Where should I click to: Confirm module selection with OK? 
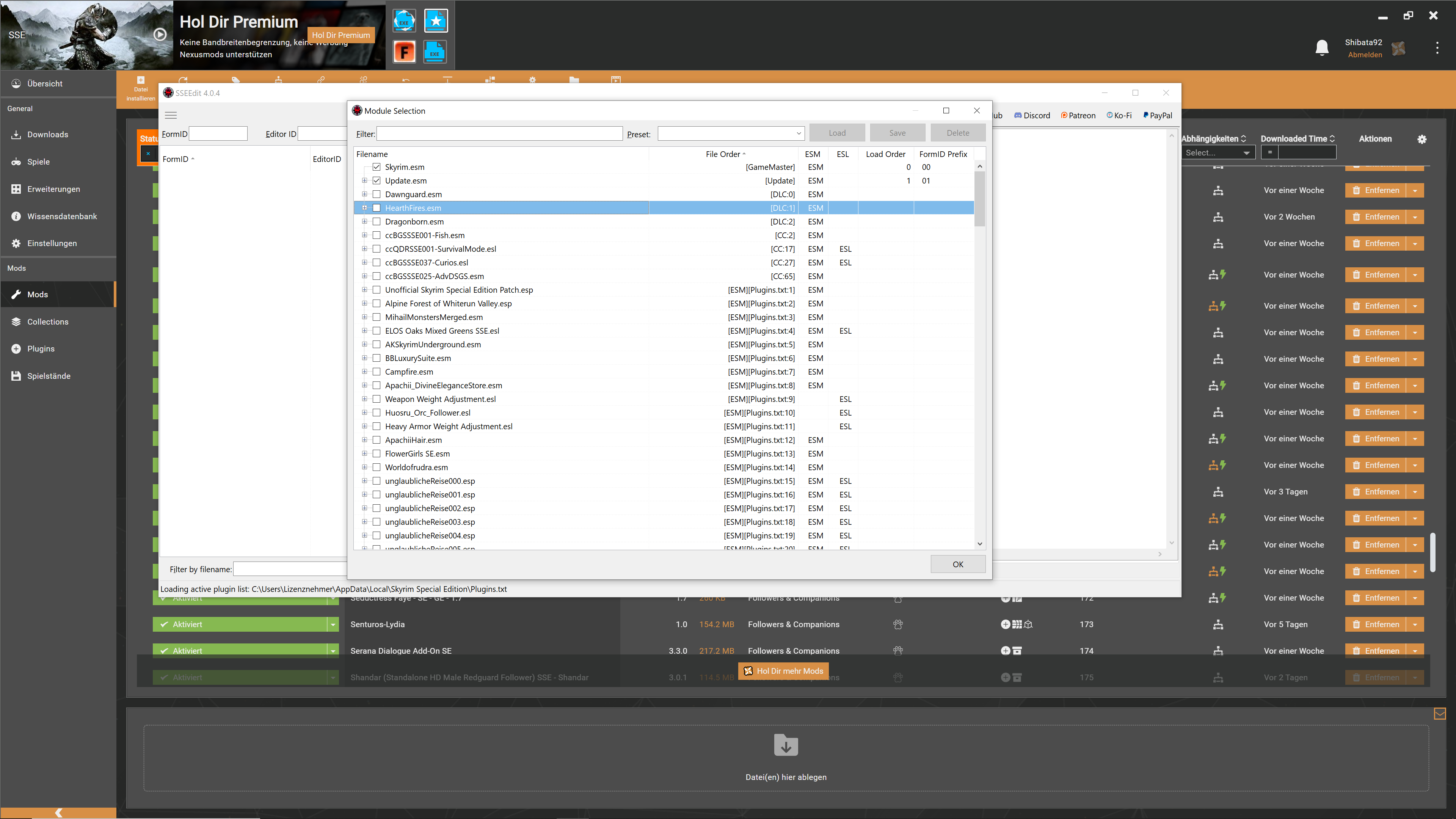(x=957, y=563)
